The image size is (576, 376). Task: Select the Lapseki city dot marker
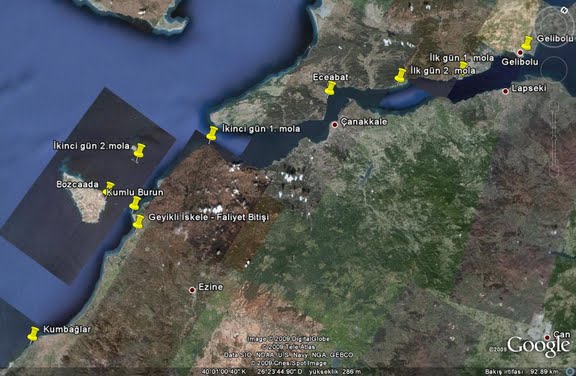click(x=505, y=91)
